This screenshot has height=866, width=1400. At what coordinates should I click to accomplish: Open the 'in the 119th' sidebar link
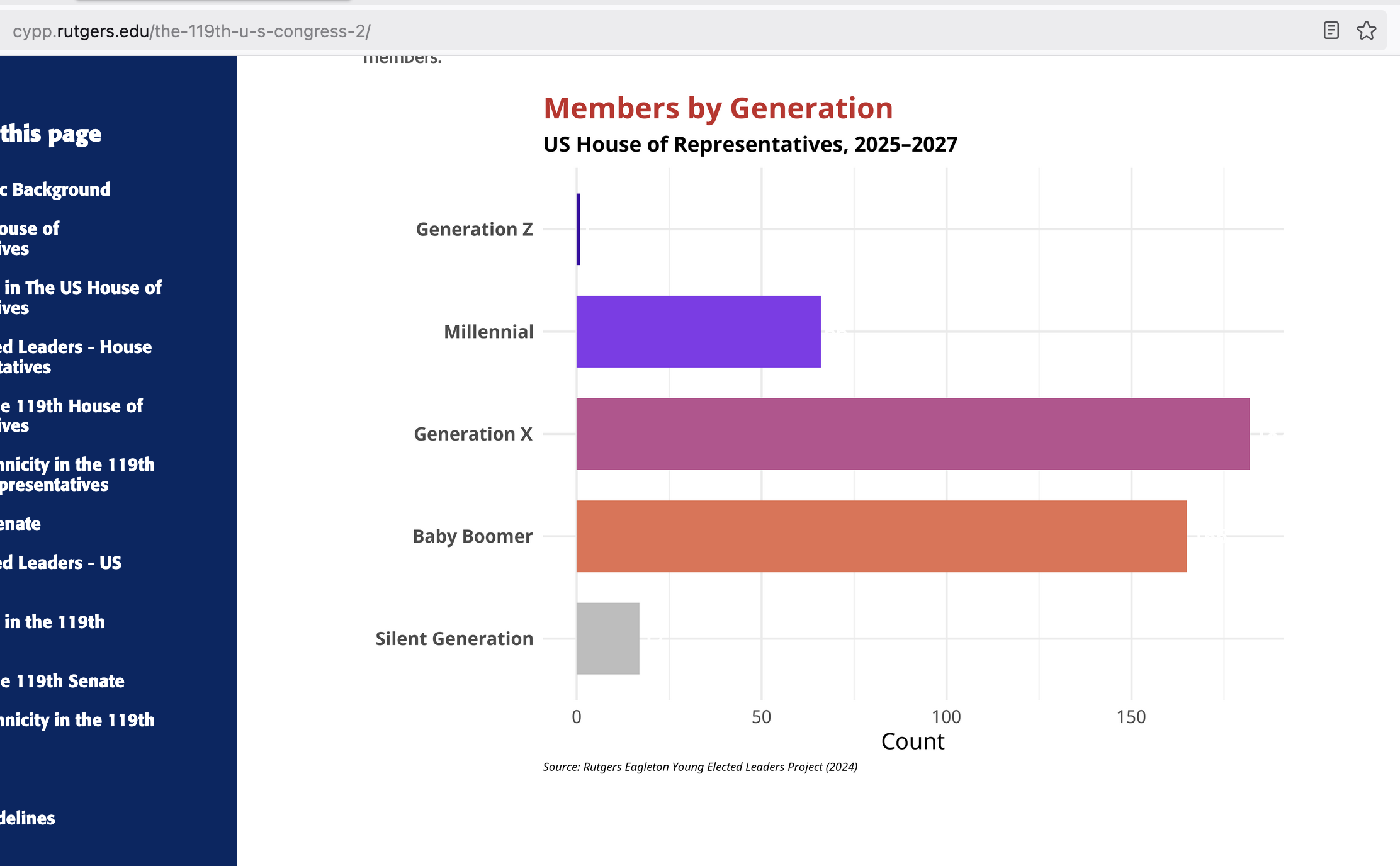pos(54,622)
